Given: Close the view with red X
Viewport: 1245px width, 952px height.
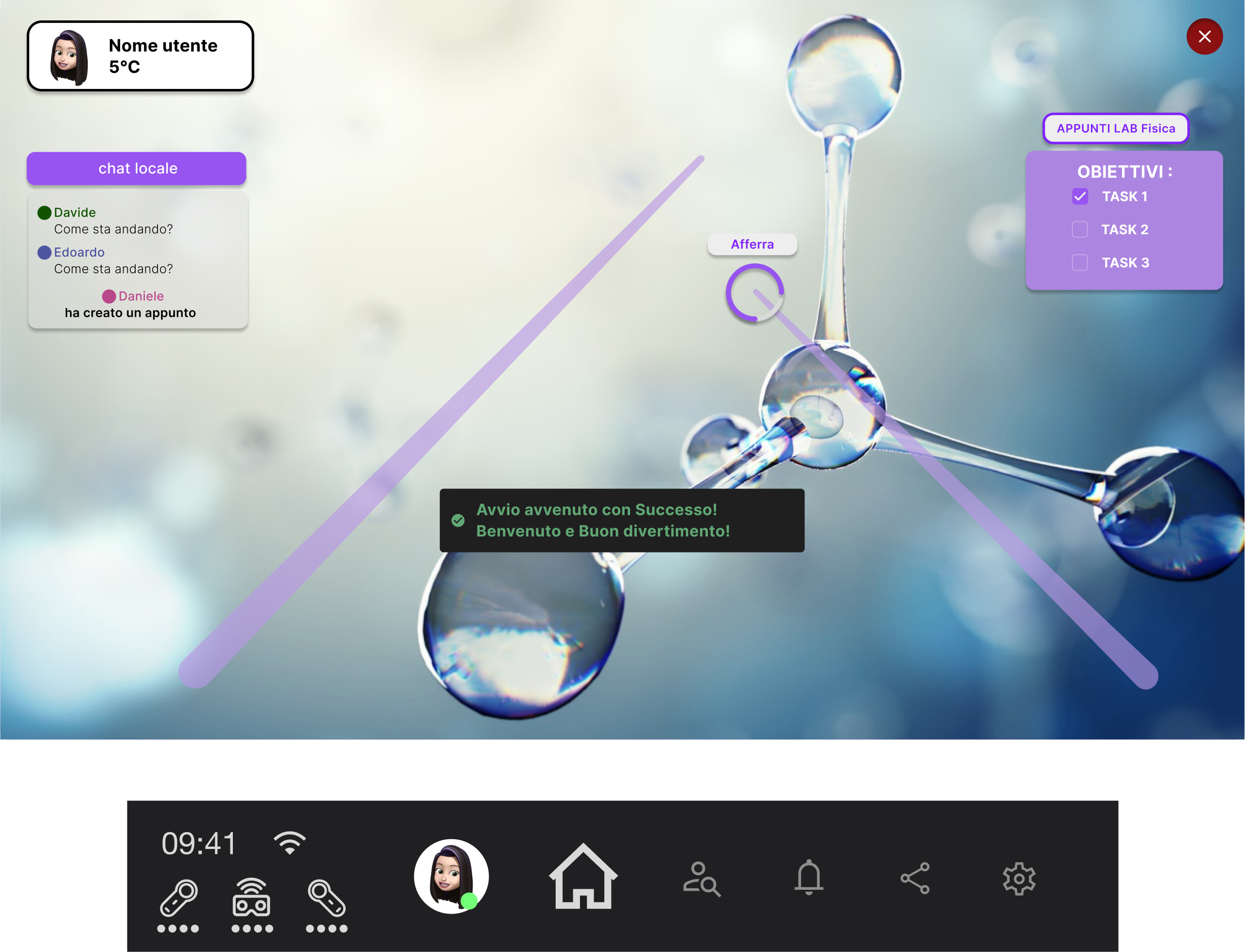Looking at the screenshot, I should (1204, 37).
